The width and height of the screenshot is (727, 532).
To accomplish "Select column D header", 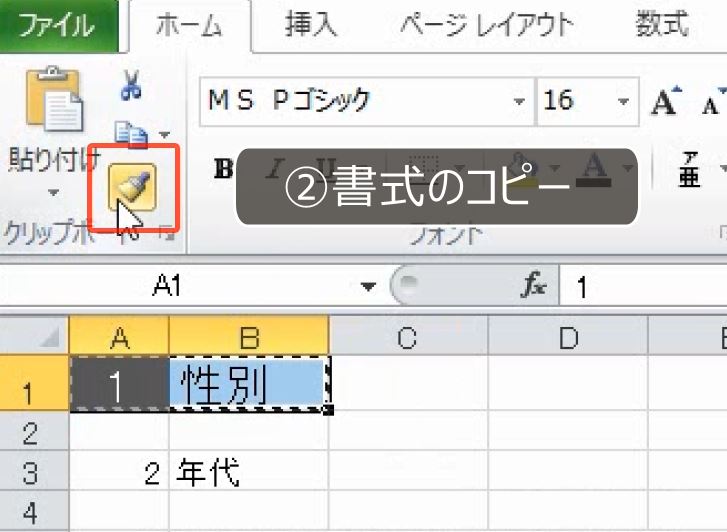I will (568, 337).
